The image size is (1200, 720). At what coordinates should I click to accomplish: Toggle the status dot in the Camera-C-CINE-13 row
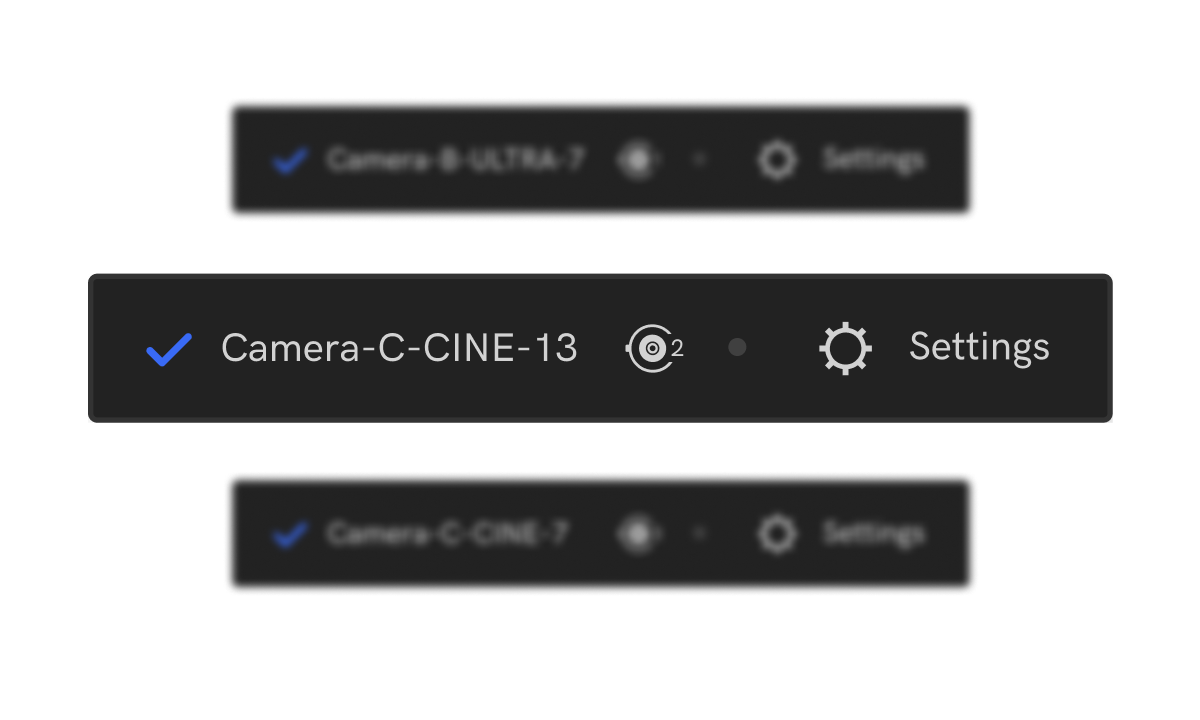coord(737,348)
